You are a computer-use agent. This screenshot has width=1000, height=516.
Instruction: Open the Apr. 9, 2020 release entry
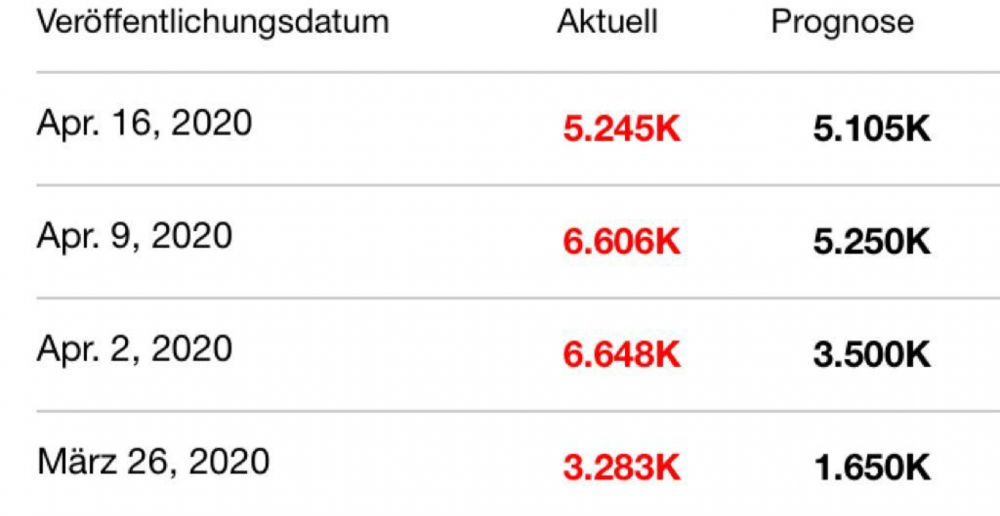tap(134, 237)
